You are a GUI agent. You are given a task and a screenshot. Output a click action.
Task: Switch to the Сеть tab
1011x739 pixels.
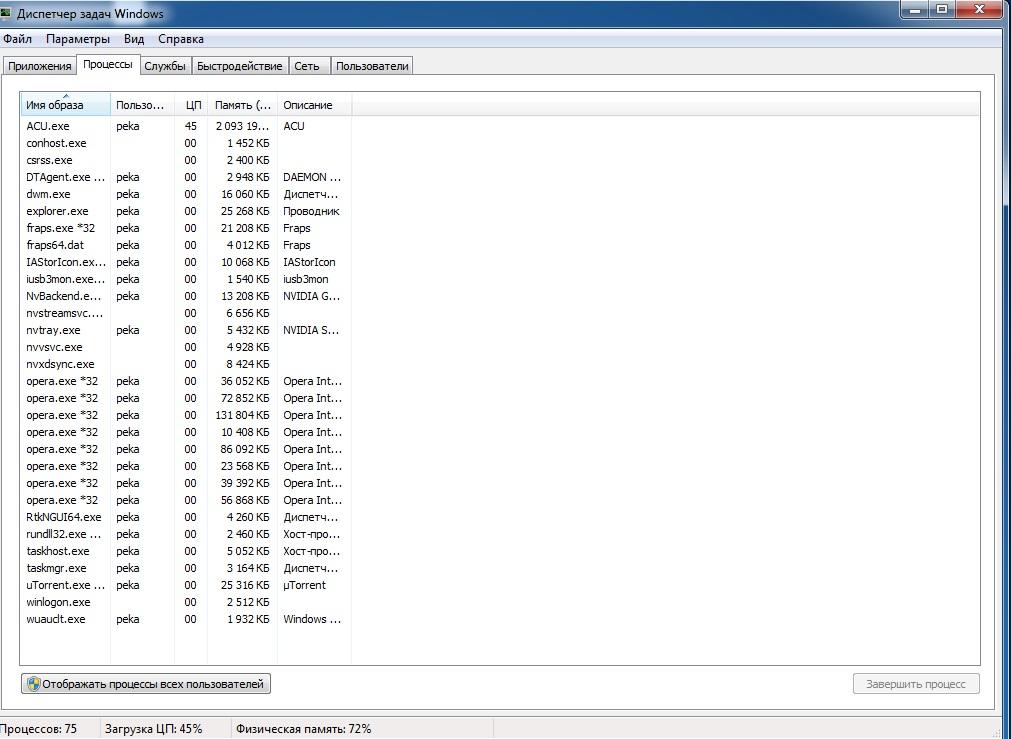307,66
